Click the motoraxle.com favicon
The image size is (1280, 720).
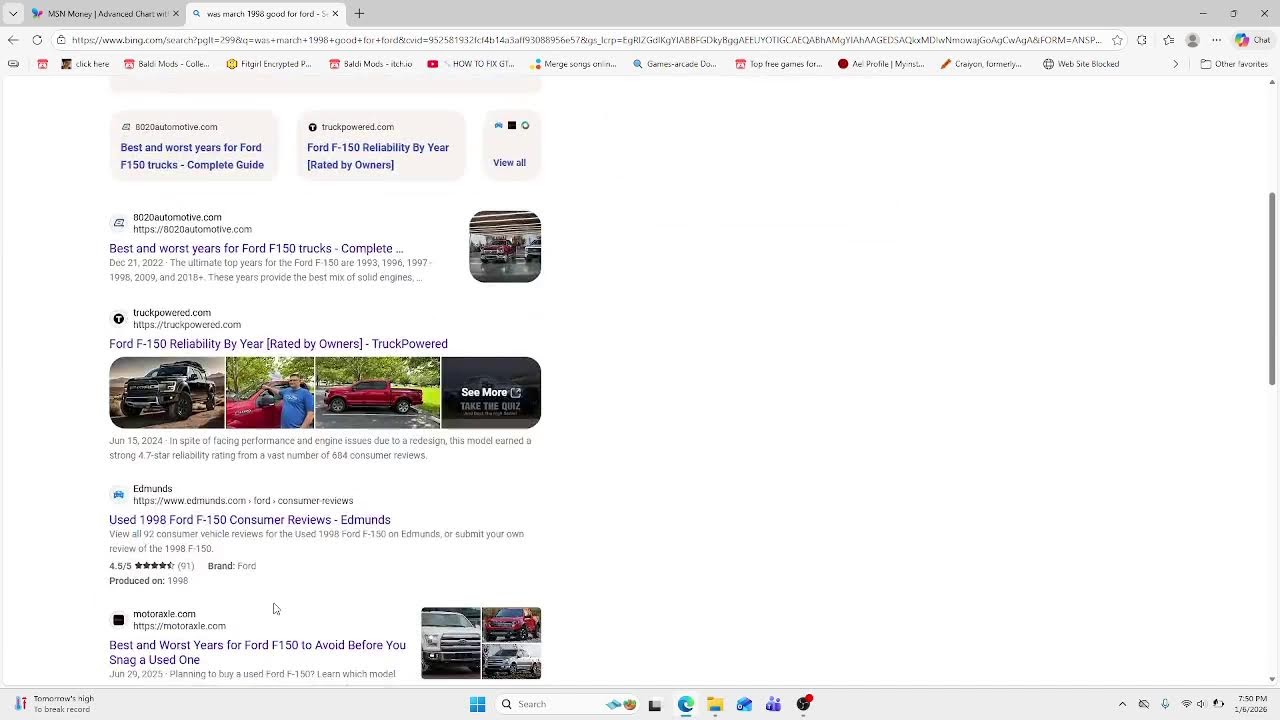(x=118, y=620)
